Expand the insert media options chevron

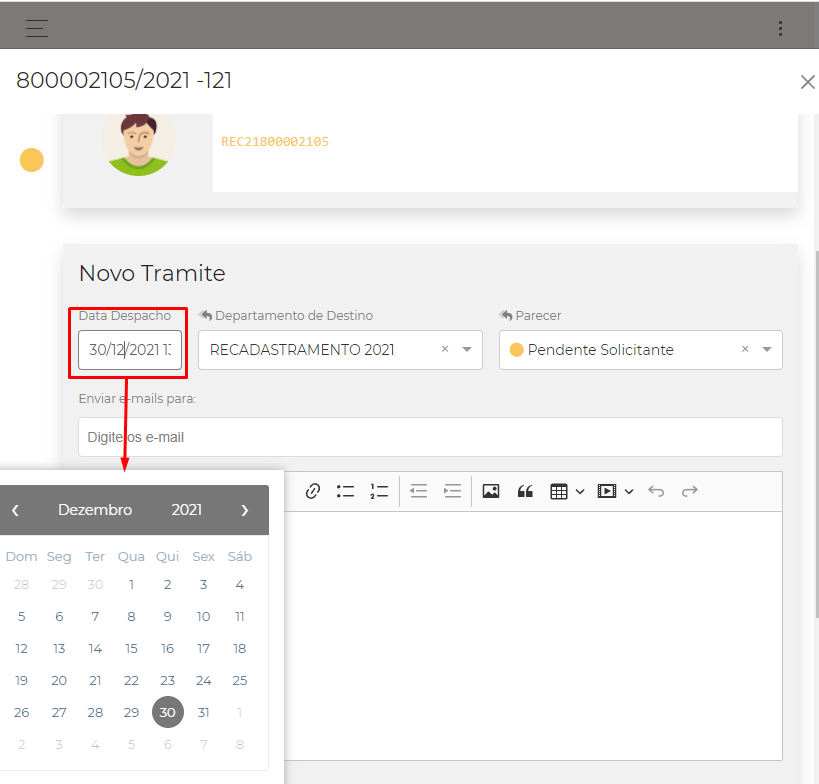click(629, 491)
